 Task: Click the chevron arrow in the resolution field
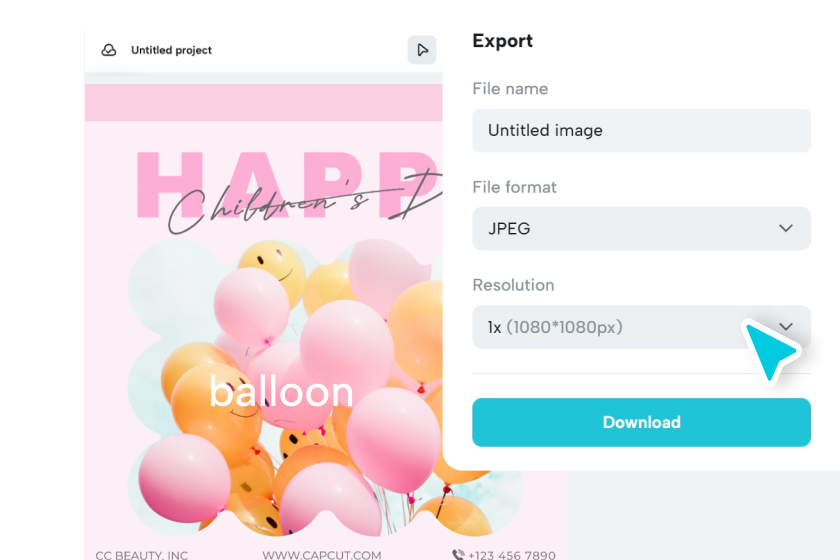785,326
